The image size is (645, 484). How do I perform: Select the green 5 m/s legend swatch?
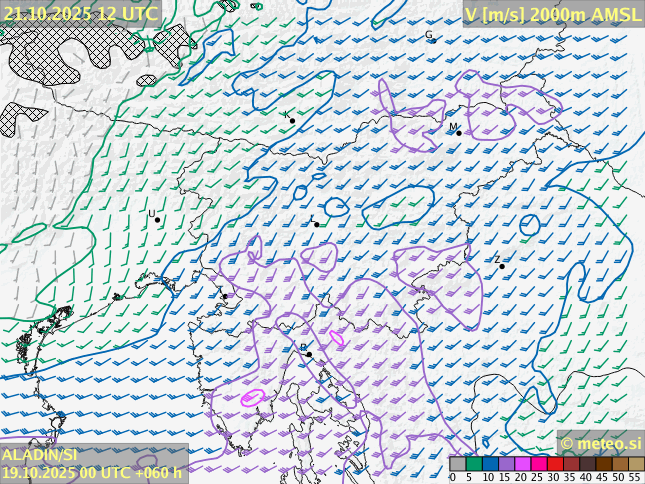(x=474, y=464)
